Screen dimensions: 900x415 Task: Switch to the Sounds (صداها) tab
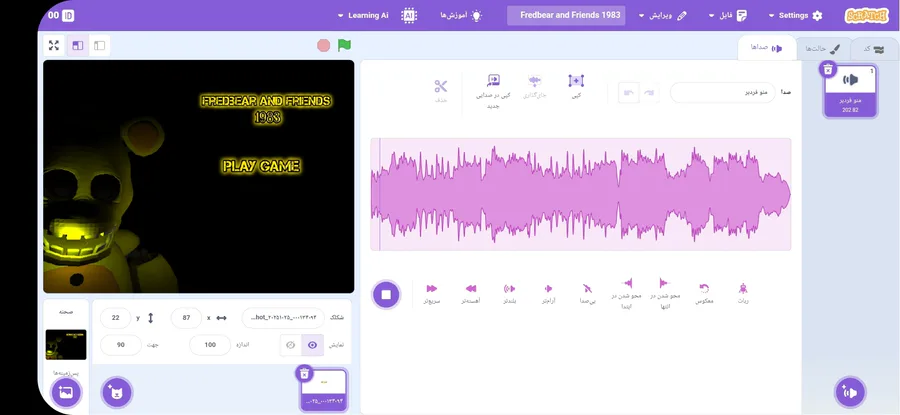767,48
